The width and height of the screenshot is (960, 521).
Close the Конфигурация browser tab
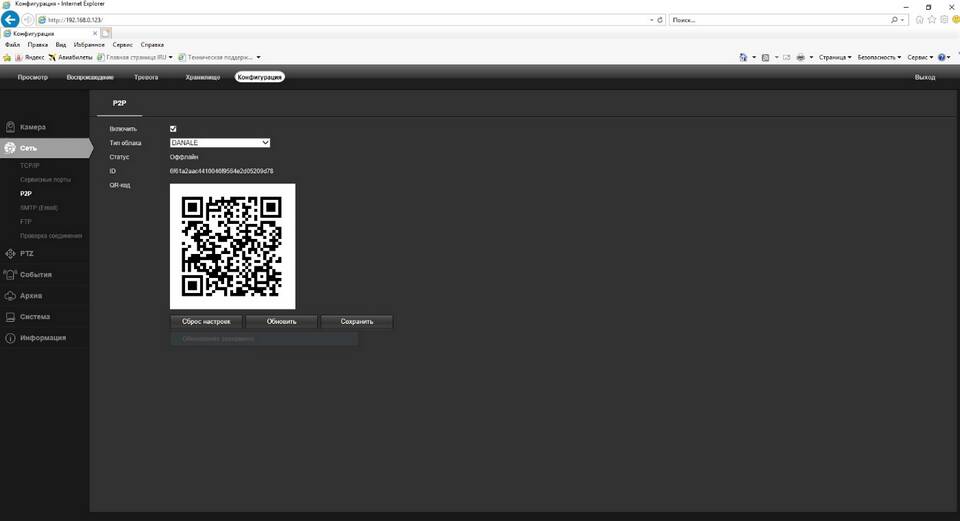pyautogui.click(x=95, y=33)
